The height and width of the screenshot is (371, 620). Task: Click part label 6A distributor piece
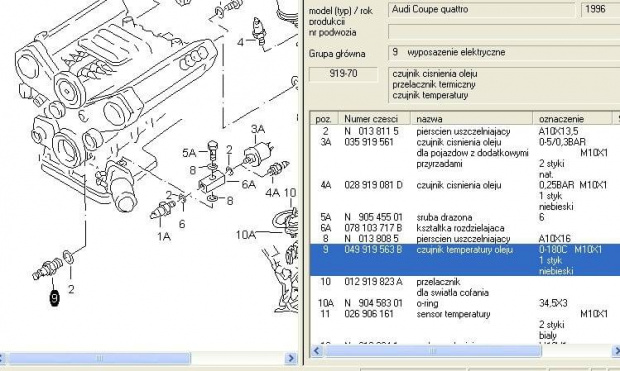click(x=249, y=184)
